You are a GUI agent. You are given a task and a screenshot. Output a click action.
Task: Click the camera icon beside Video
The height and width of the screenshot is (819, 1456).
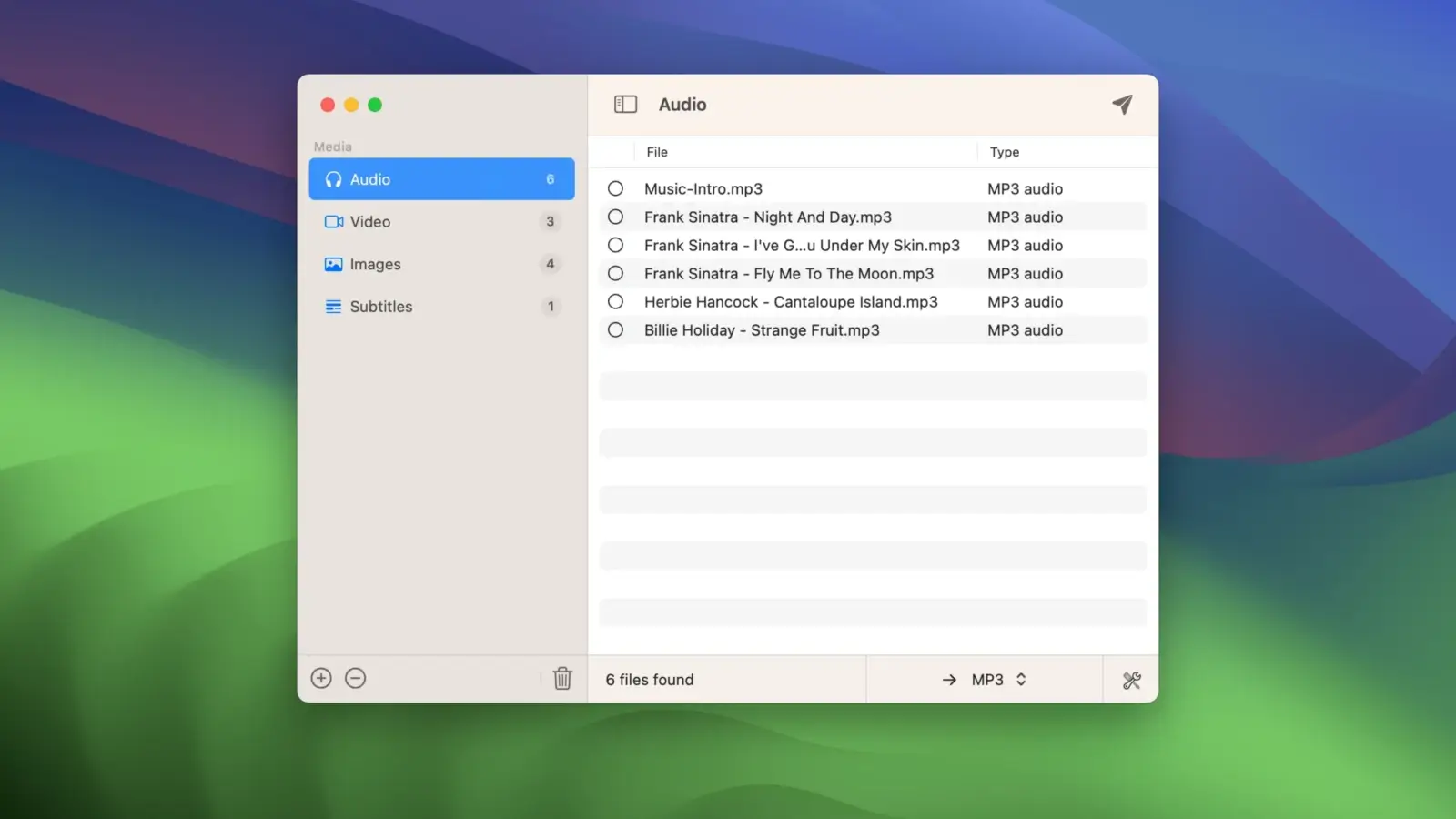point(334,222)
